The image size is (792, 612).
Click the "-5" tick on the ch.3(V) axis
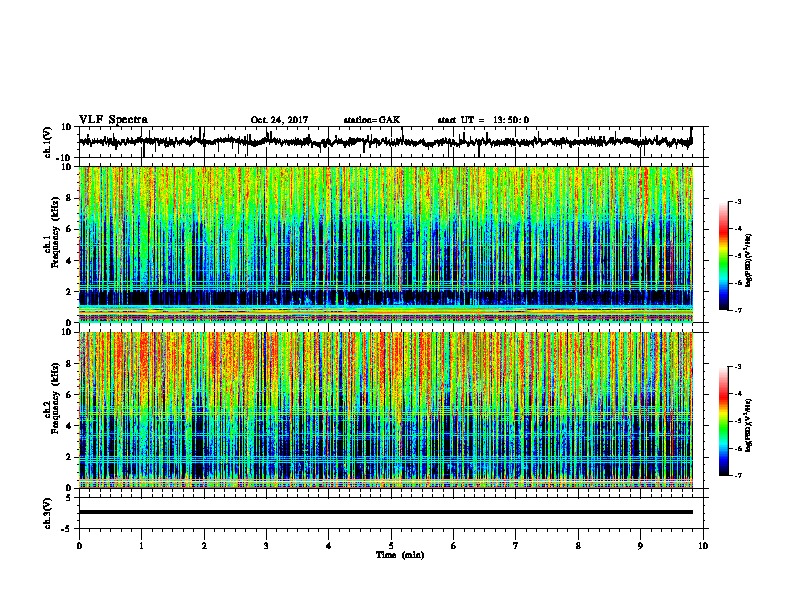coord(68,529)
